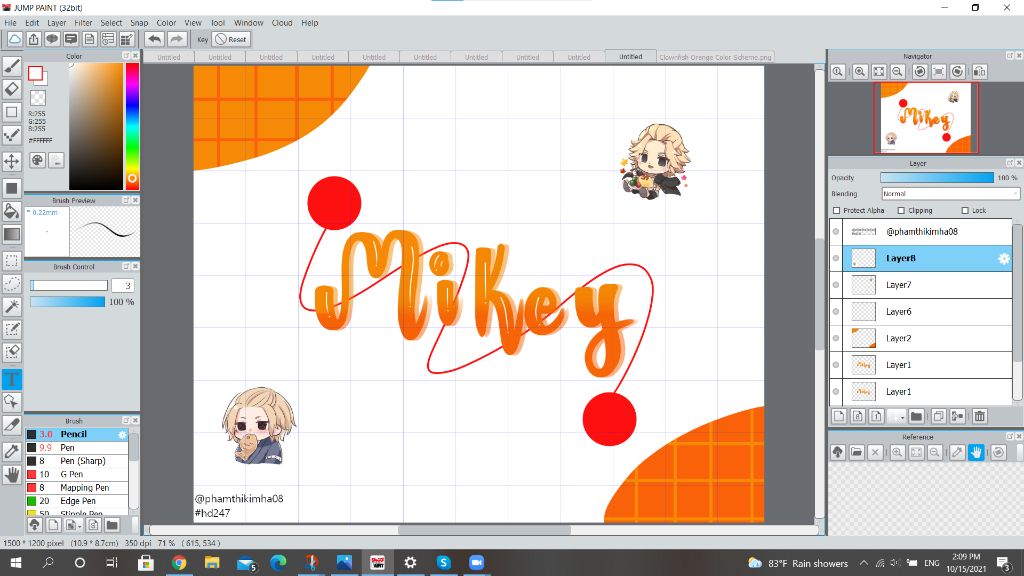This screenshot has width=1024, height=576.
Task: Activate hand icon in Reference panel
Action: click(x=976, y=452)
